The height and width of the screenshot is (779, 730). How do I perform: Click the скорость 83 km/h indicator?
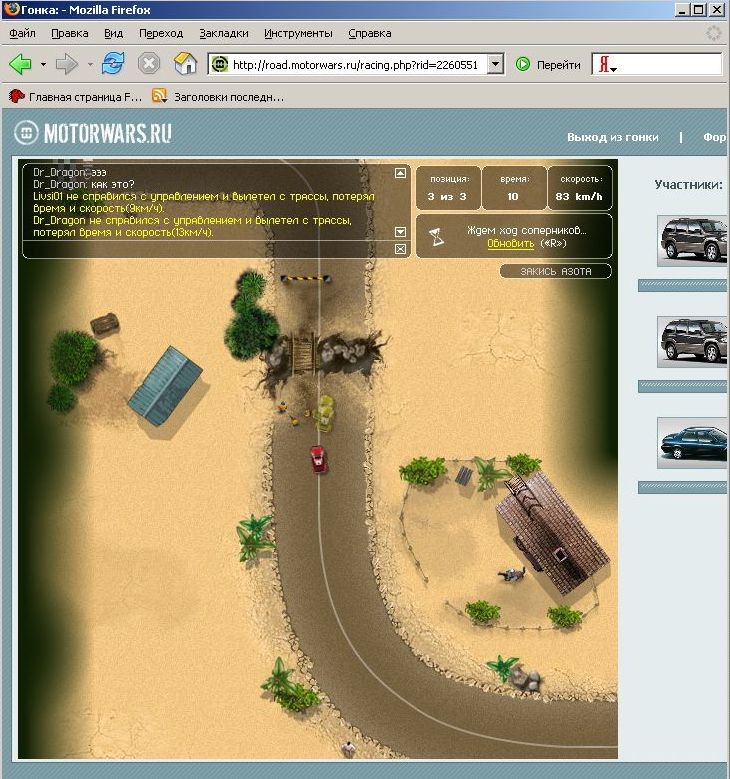pos(580,188)
